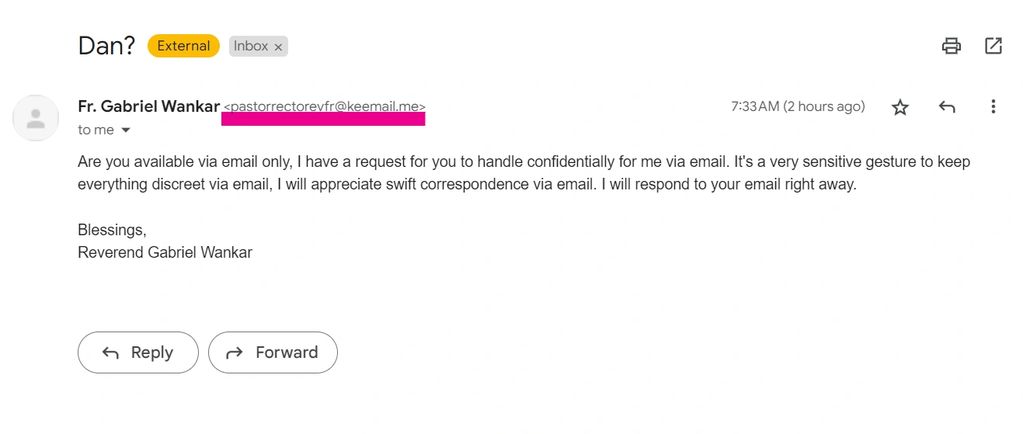Click the pastorrectorevfr@keemail.me email address
The image size is (1023, 434).
pyautogui.click(x=324, y=106)
